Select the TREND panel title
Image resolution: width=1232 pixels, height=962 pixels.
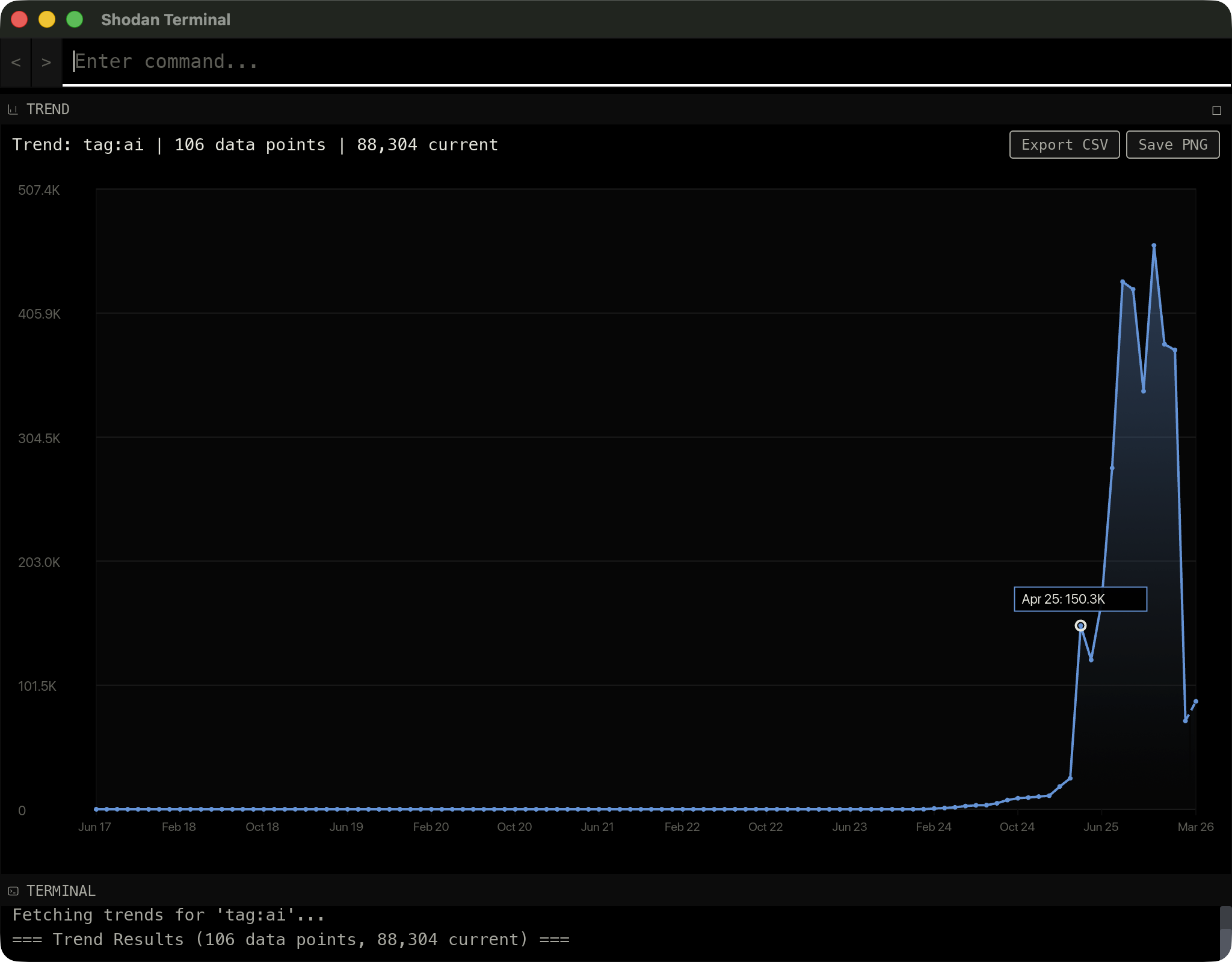click(48, 109)
